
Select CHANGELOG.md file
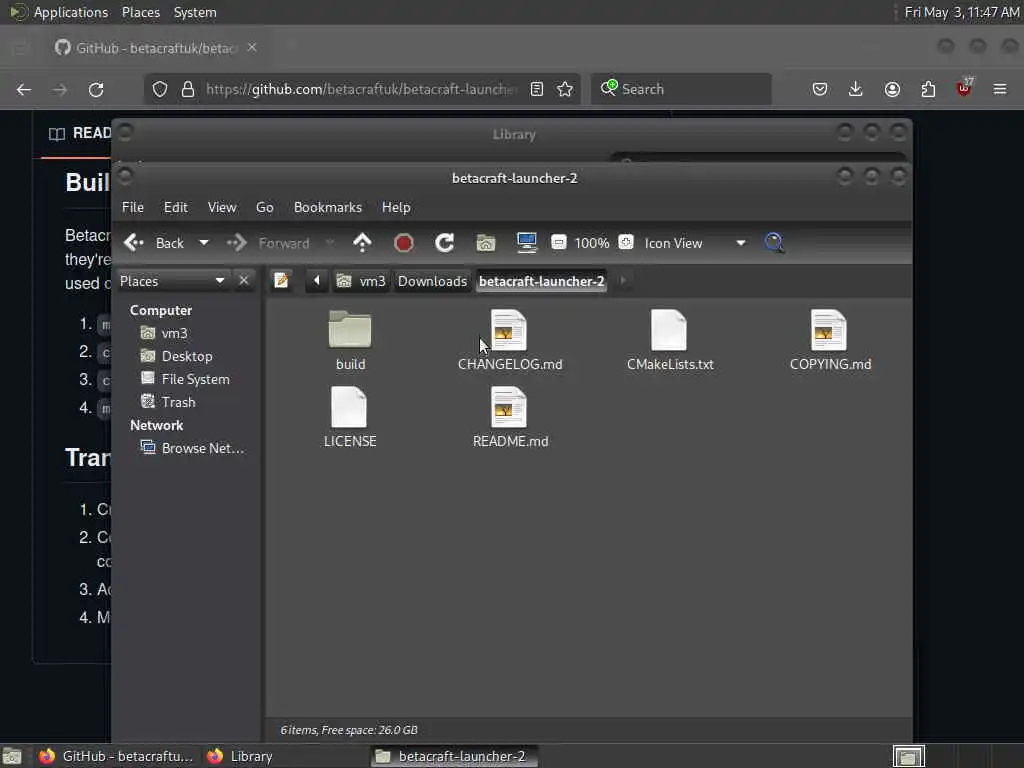point(510,340)
